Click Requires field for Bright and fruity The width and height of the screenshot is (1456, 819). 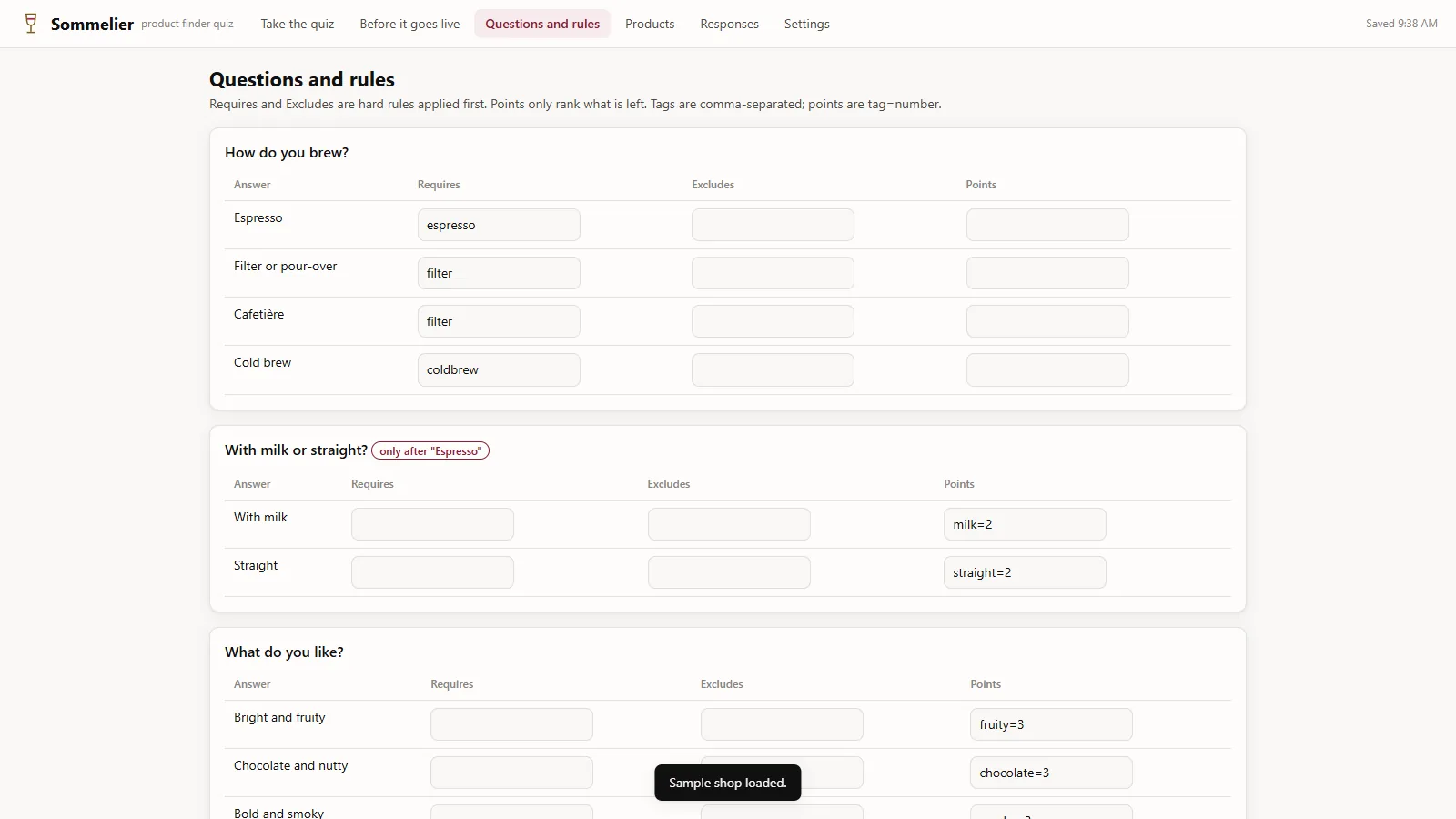pos(511,724)
